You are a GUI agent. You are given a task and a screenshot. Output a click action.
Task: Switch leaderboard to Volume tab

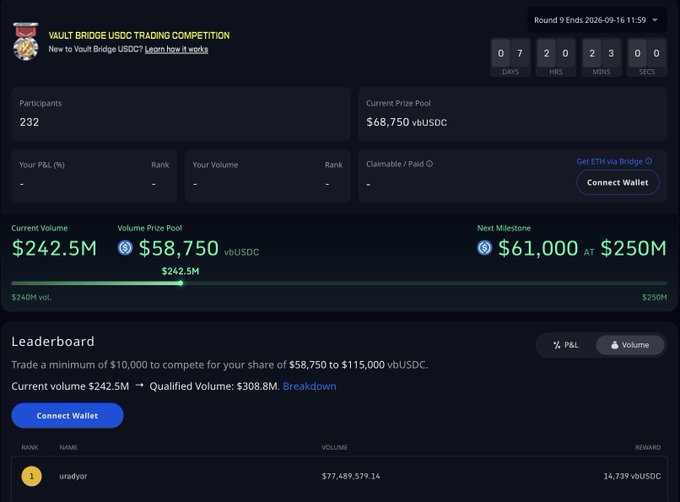[630, 345]
